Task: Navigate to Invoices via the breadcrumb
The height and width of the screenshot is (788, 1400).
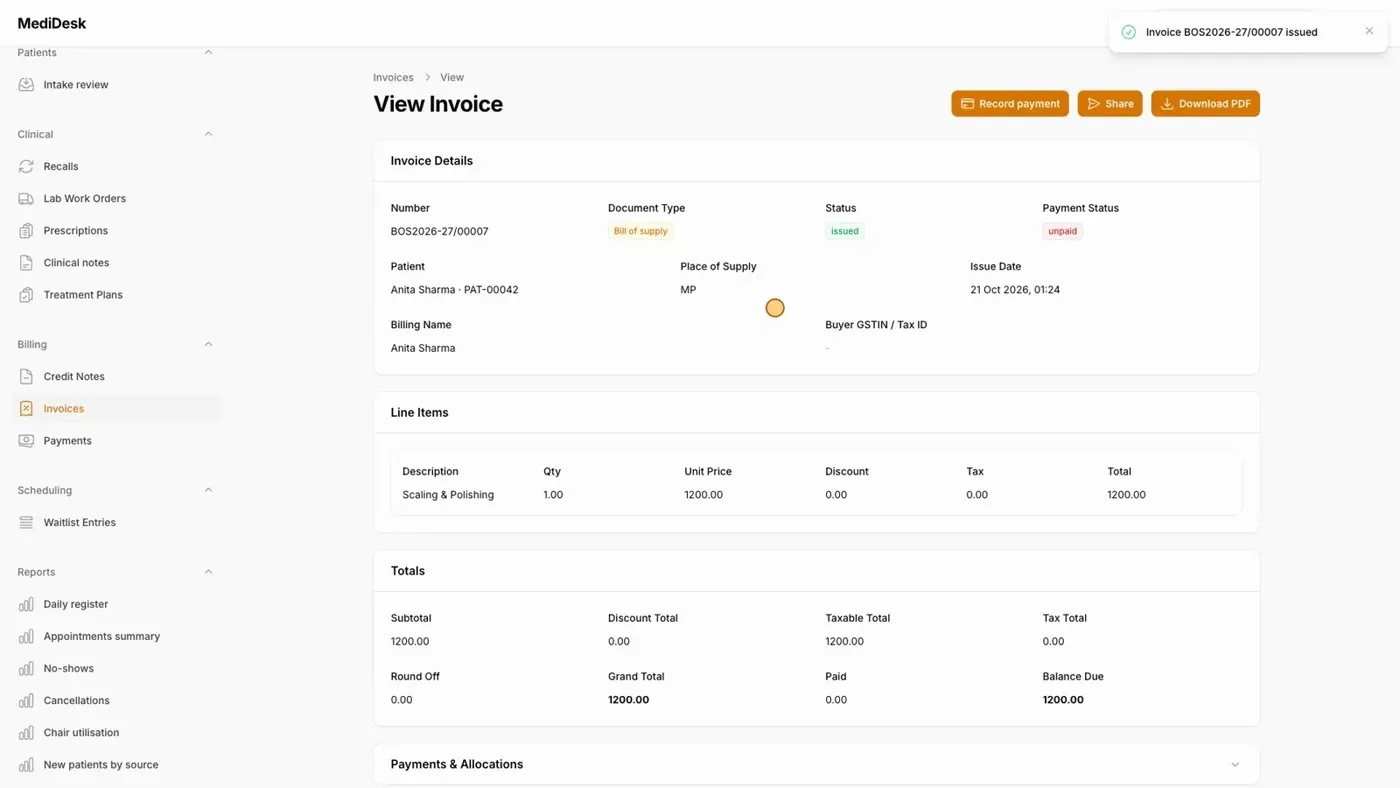Action: click(393, 77)
